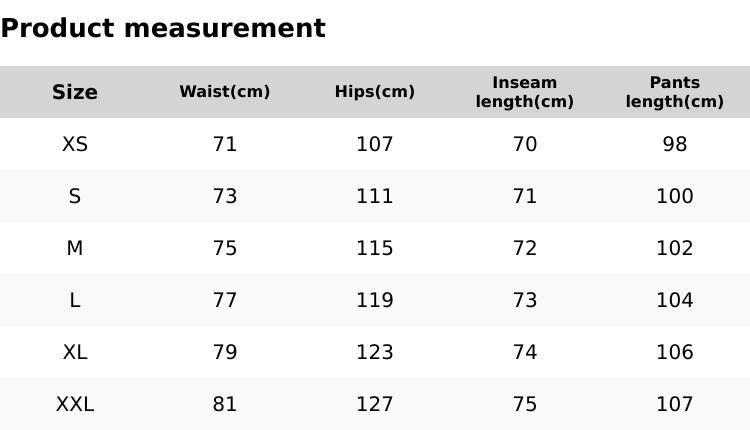
Task: Click the Pants length(cm) header
Action: 675,92
